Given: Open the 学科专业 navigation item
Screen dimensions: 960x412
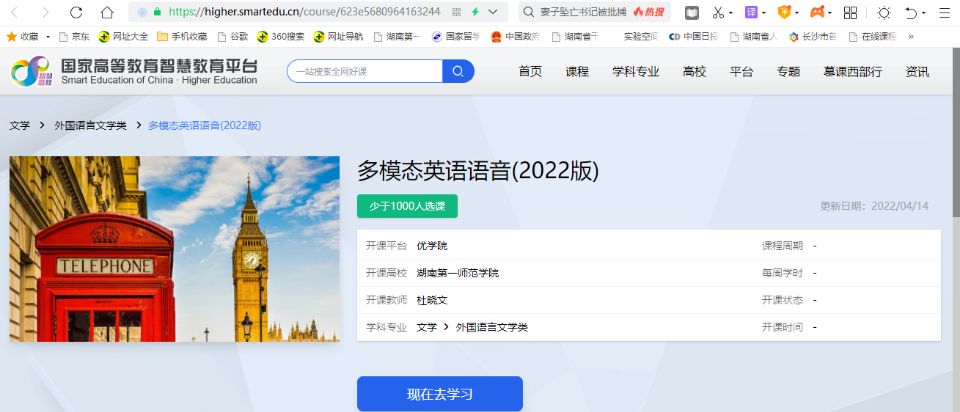Looking at the screenshot, I should coord(636,71).
